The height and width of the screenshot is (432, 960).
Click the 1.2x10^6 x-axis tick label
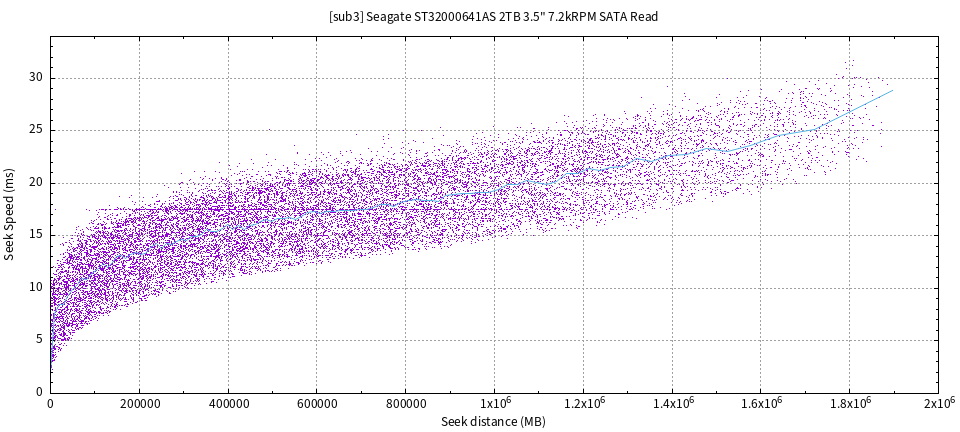[583, 404]
